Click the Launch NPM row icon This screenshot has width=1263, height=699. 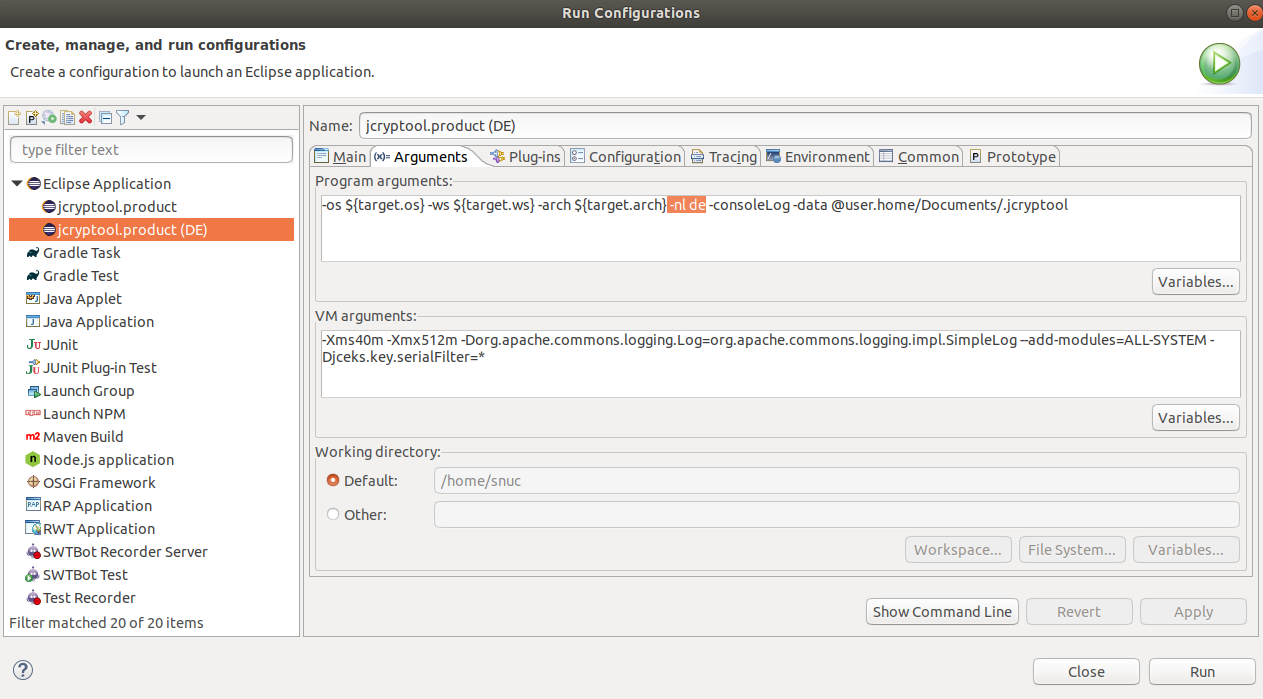(x=33, y=414)
